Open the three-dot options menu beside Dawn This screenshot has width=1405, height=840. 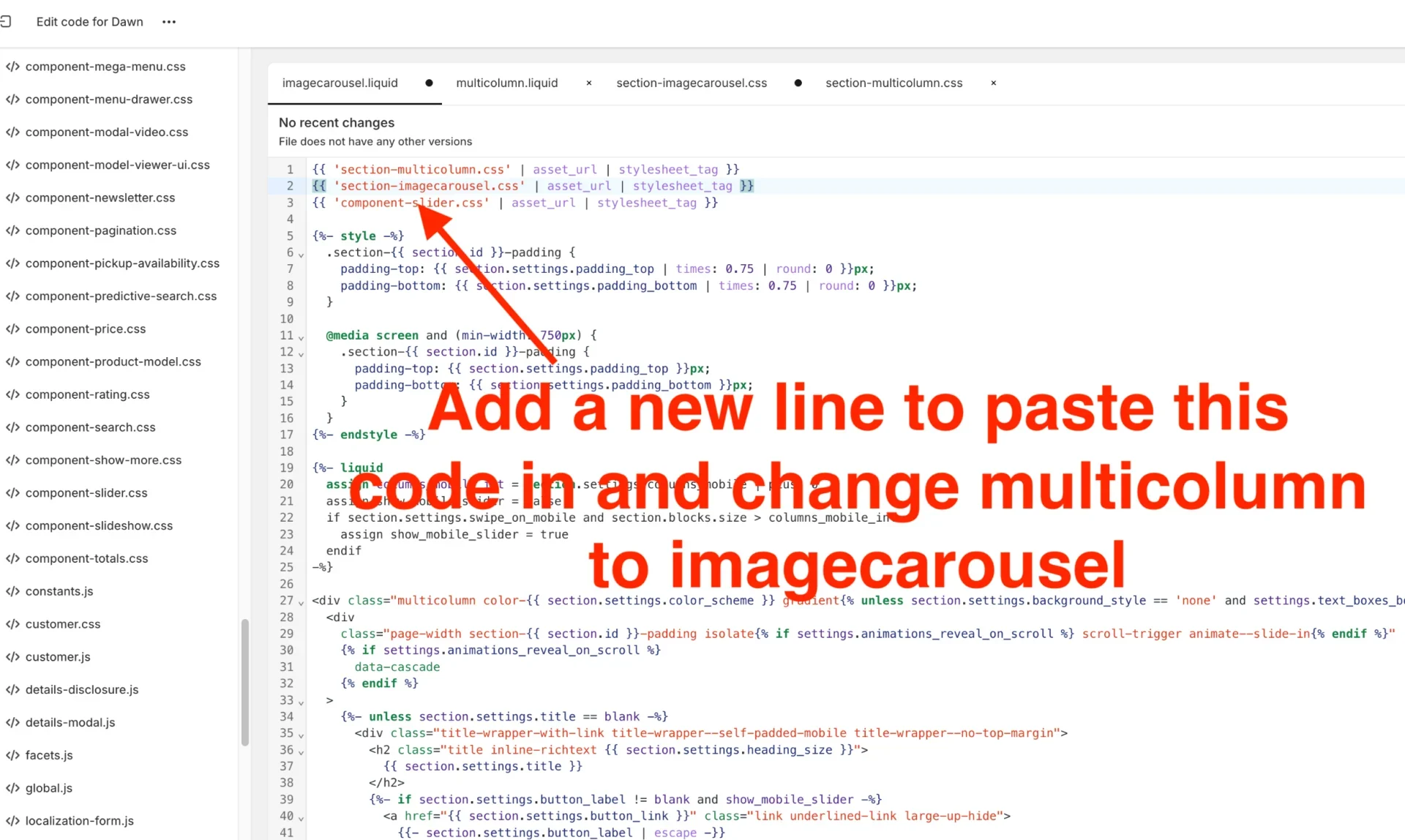pyautogui.click(x=168, y=22)
